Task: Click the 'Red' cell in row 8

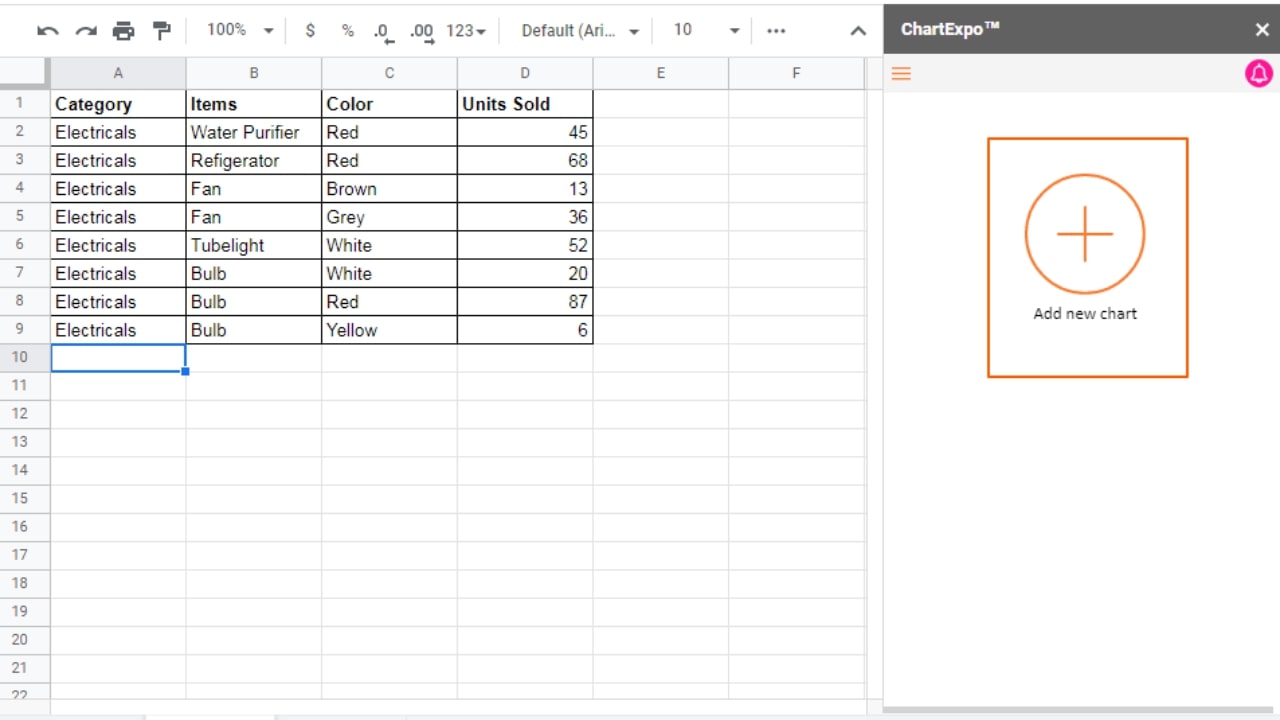Action: 389,302
